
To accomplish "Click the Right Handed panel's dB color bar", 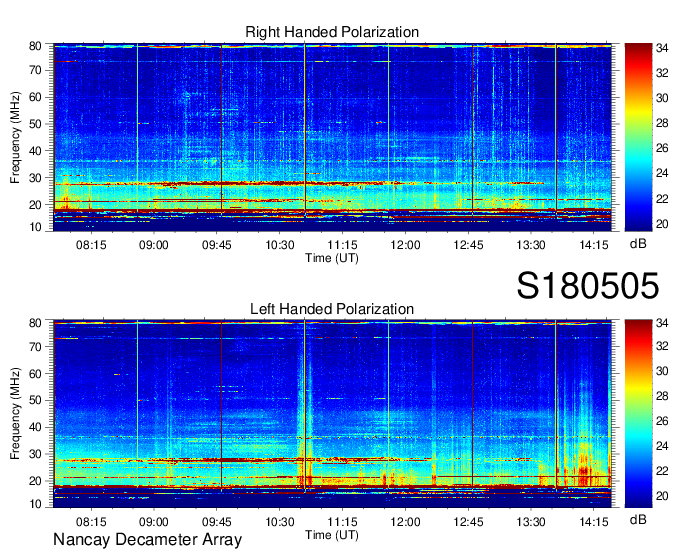I will pyautogui.click(x=638, y=137).
